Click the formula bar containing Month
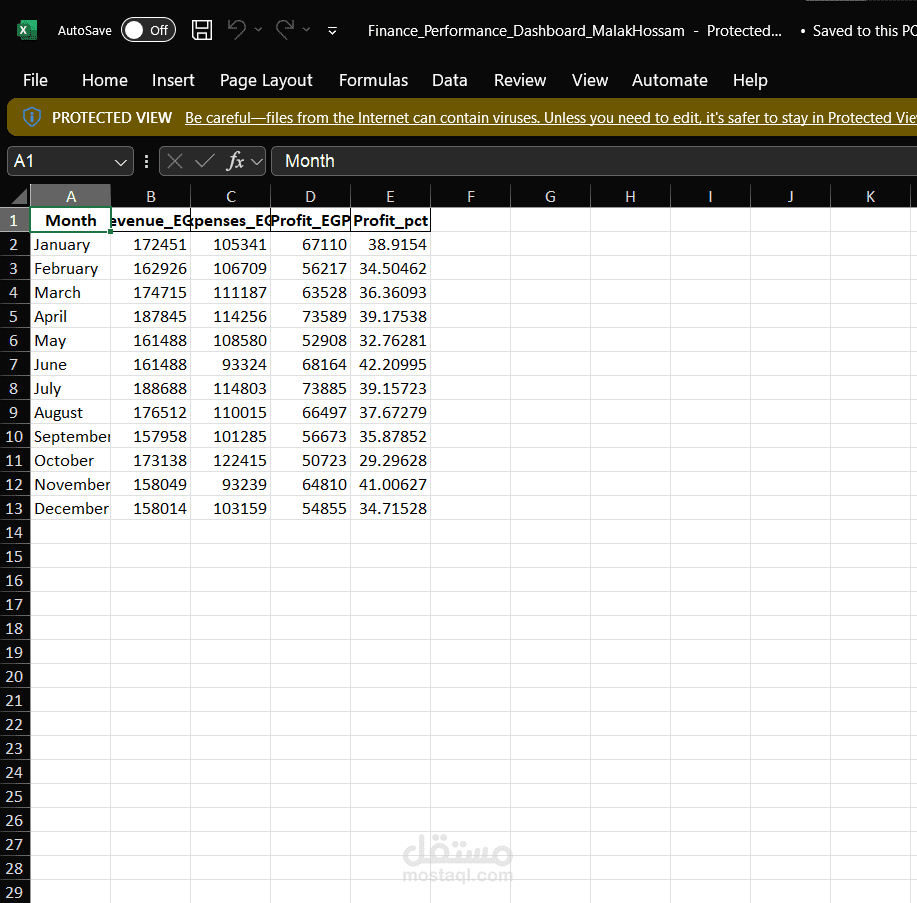The width and height of the screenshot is (917, 903). click(x=594, y=161)
